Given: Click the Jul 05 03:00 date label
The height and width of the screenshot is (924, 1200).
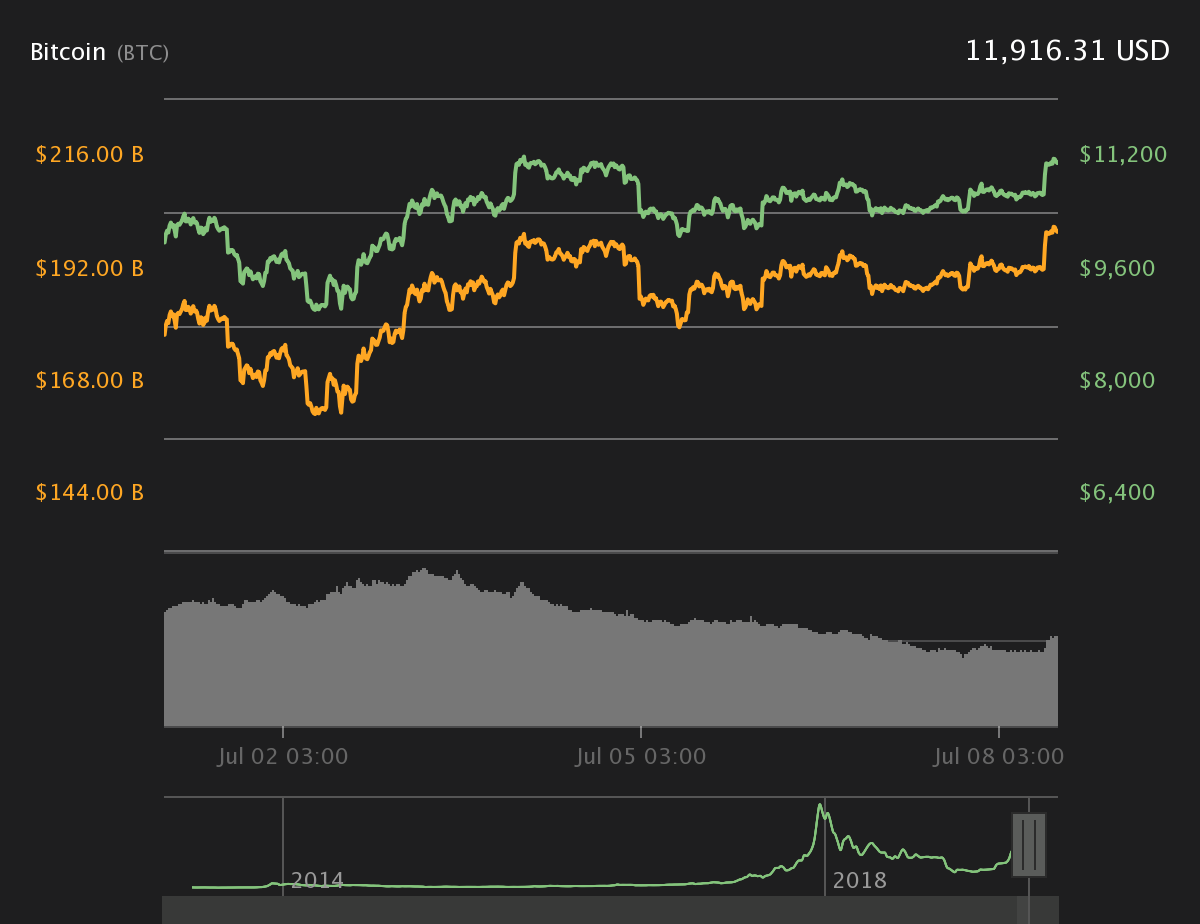Looking at the screenshot, I should click(x=641, y=756).
